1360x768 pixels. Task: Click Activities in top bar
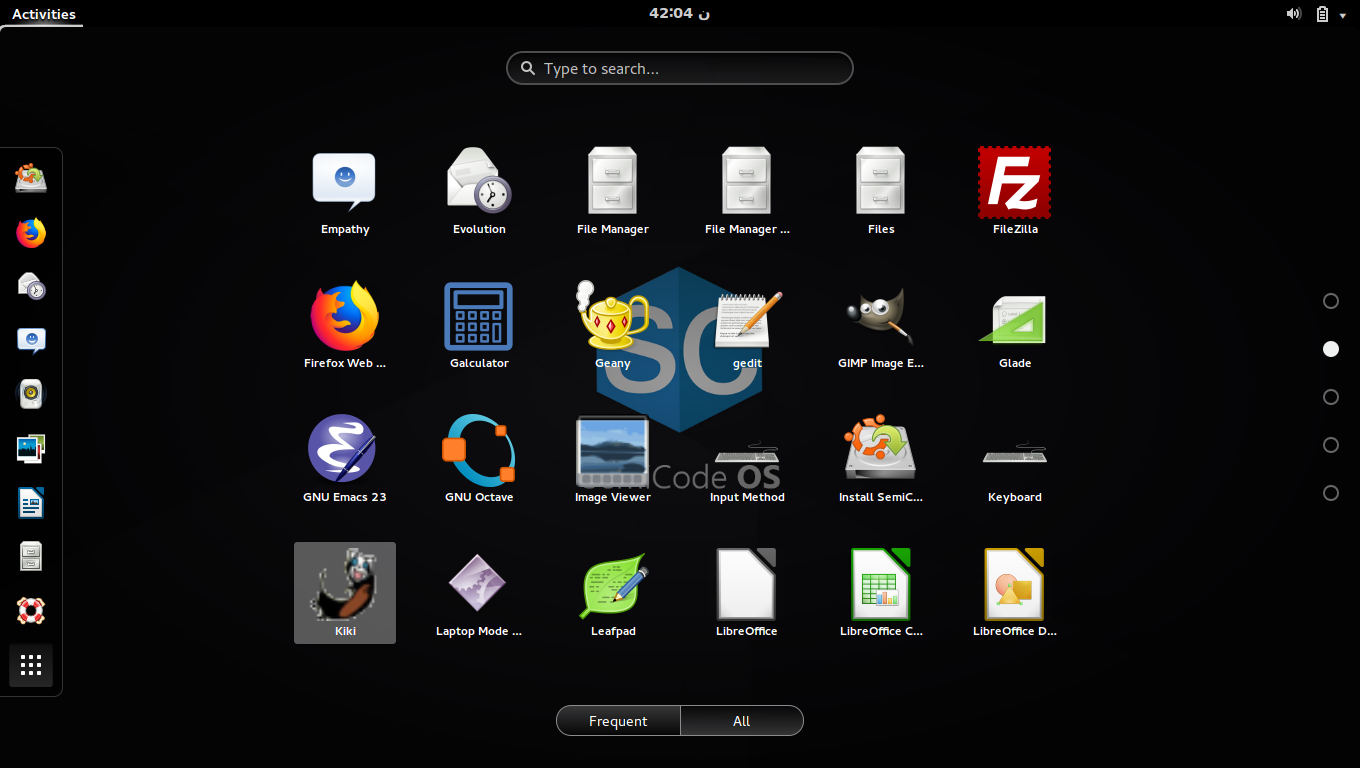coord(43,14)
